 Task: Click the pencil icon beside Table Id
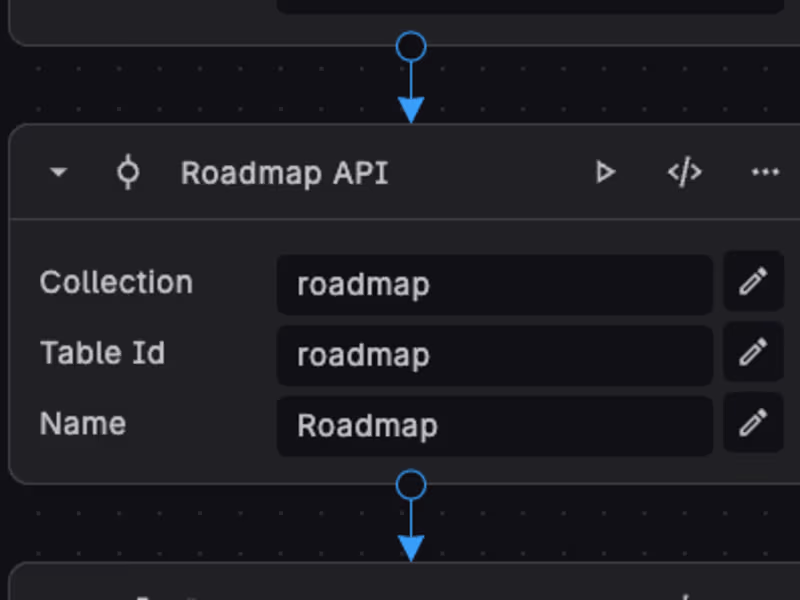tap(753, 353)
